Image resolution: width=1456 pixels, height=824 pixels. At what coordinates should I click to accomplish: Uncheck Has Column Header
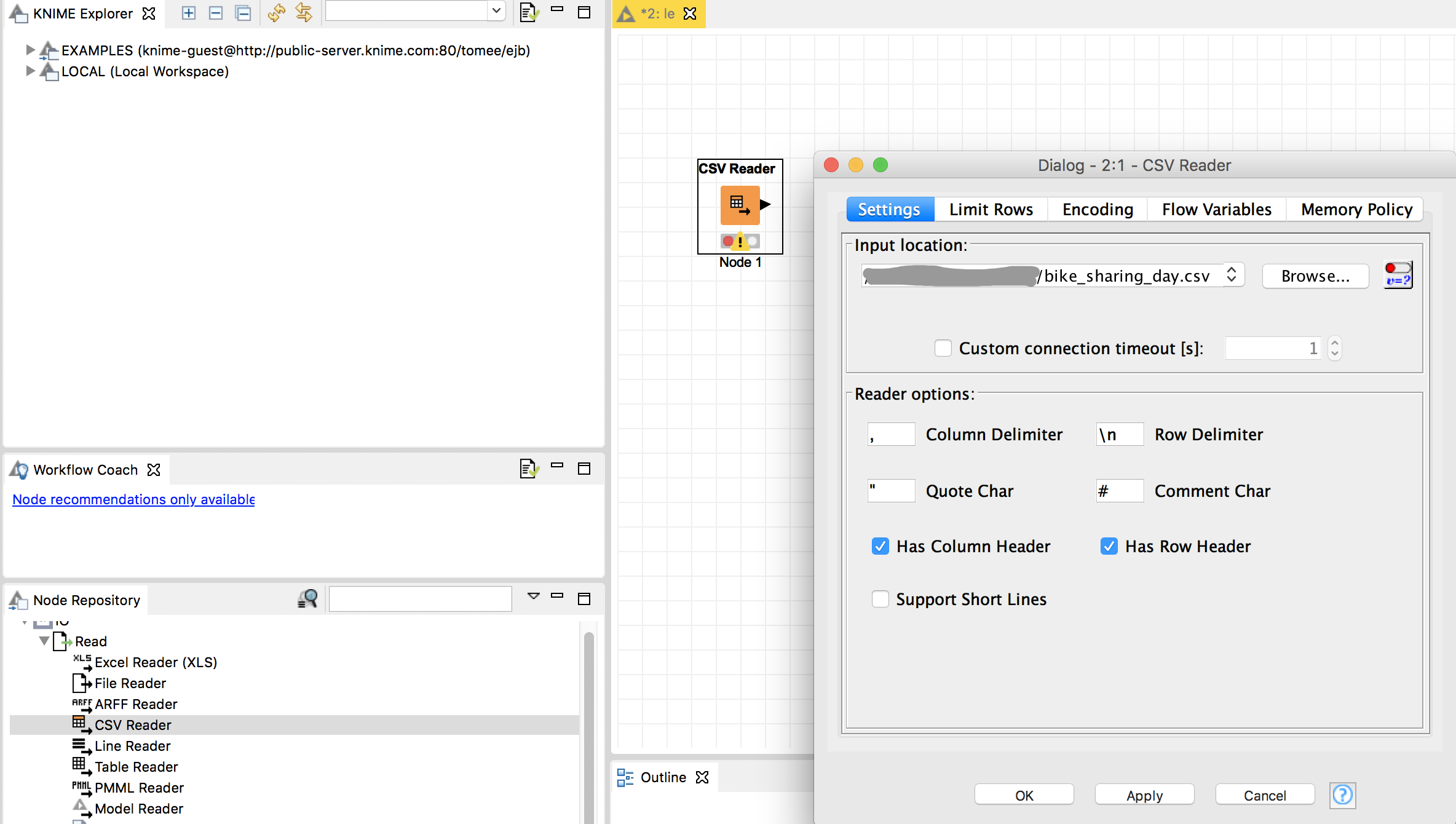[x=880, y=546]
